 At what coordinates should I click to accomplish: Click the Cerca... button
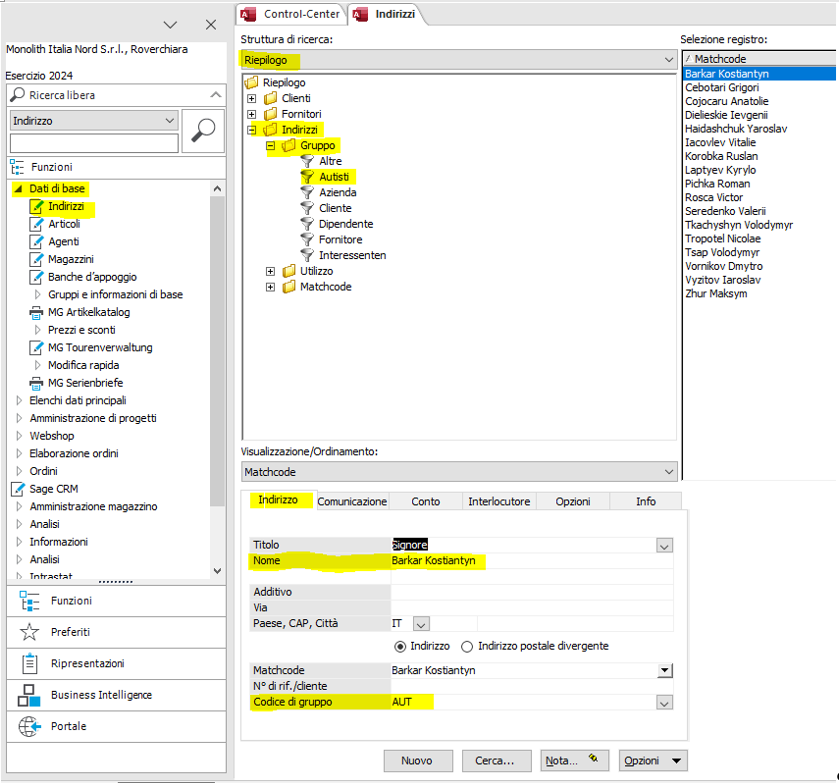pyautogui.click(x=495, y=761)
